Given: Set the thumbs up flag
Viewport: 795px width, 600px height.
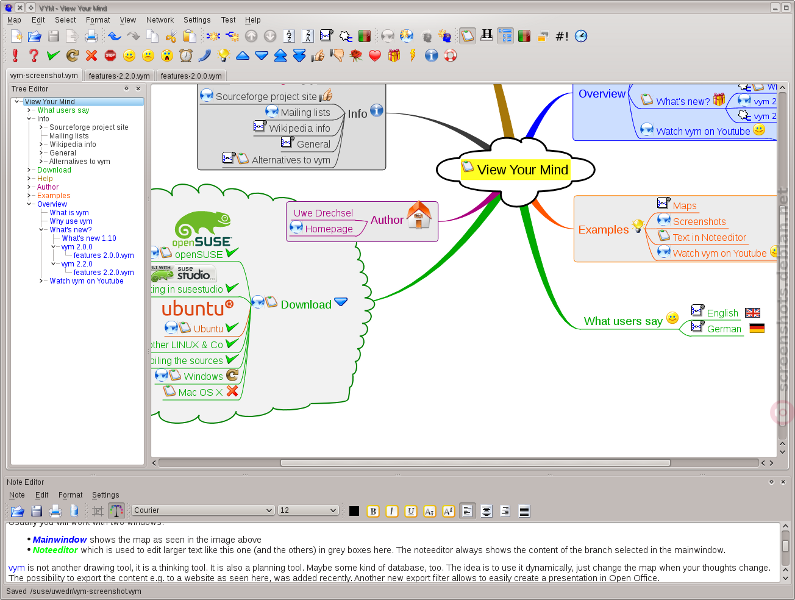Looking at the screenshot, I should point(318,55).
